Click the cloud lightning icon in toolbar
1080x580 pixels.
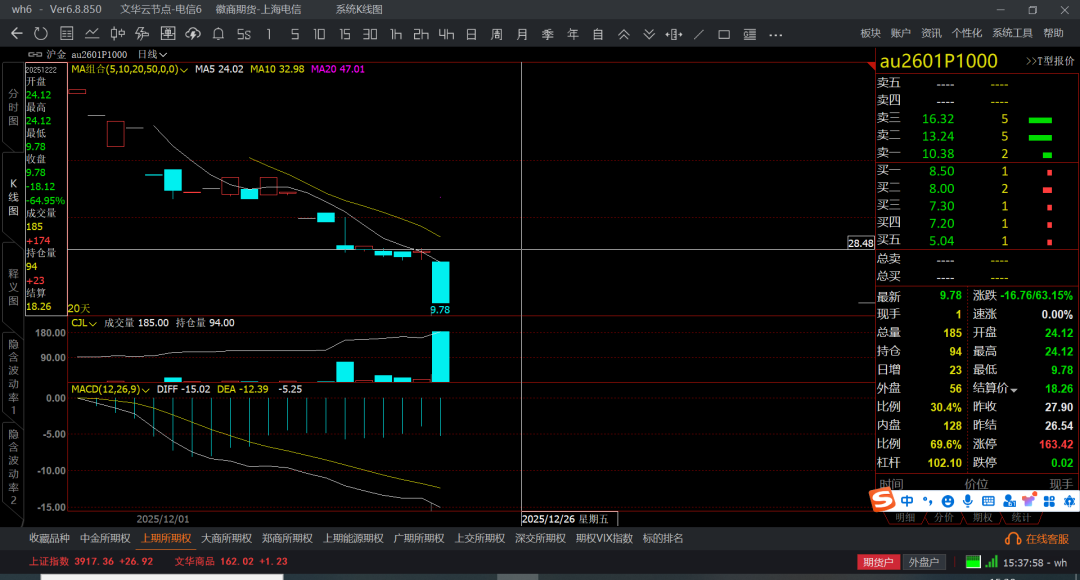point(193,34)
